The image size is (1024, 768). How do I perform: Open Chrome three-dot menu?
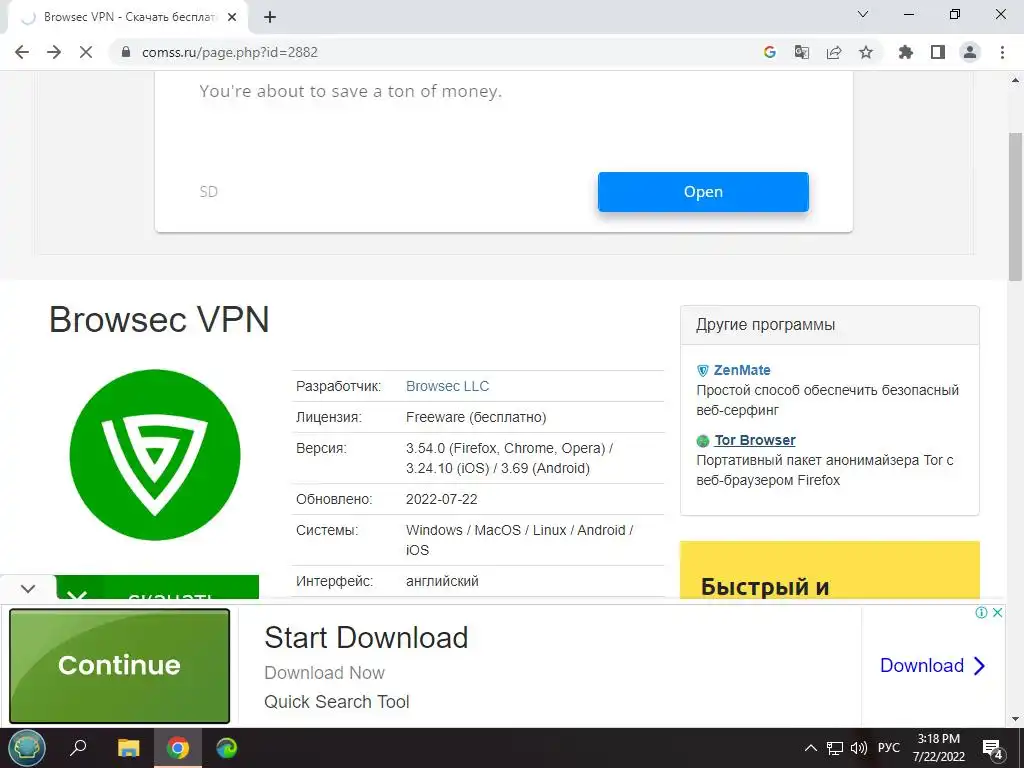1002,52
